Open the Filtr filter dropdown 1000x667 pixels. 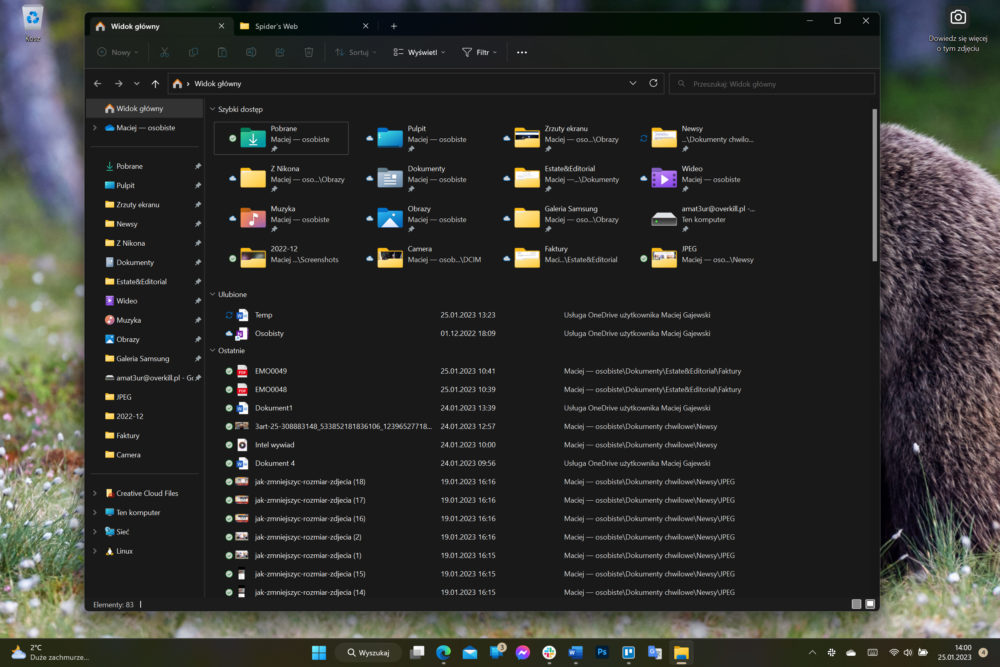point(480,52)
